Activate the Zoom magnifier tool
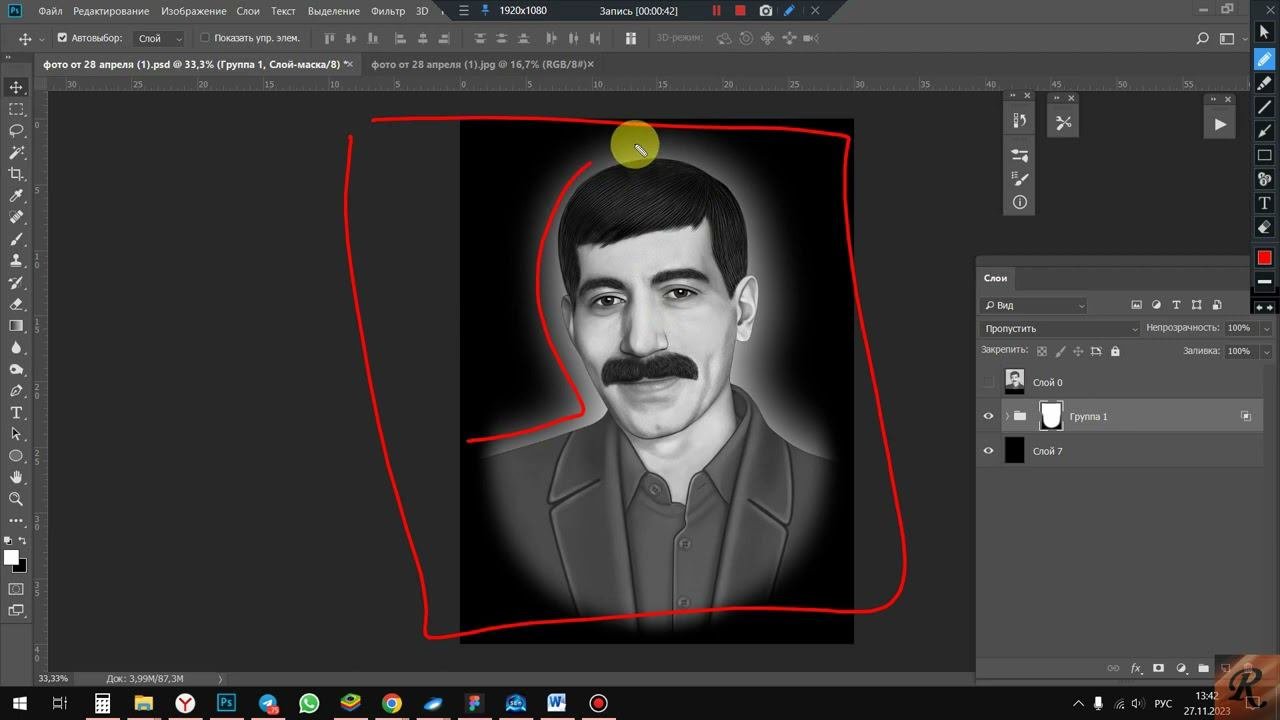Image resolution: width=1280 pixels, height=720 pixels. [x=16, y=499]
